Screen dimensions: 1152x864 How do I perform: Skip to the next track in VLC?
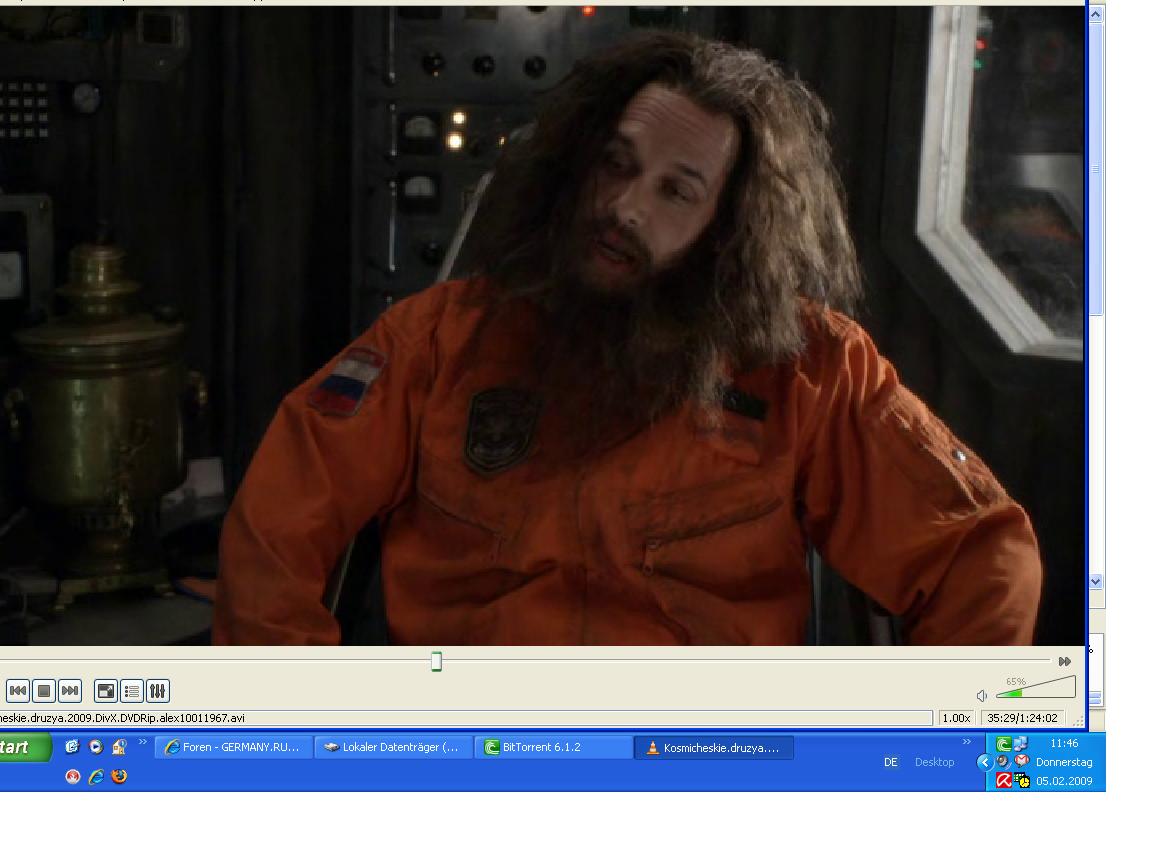pos(70,691)
